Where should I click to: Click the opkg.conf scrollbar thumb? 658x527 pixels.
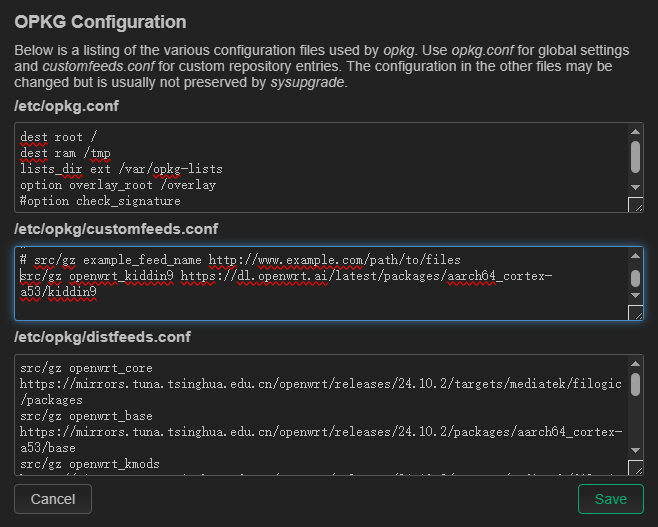point(635,156)
